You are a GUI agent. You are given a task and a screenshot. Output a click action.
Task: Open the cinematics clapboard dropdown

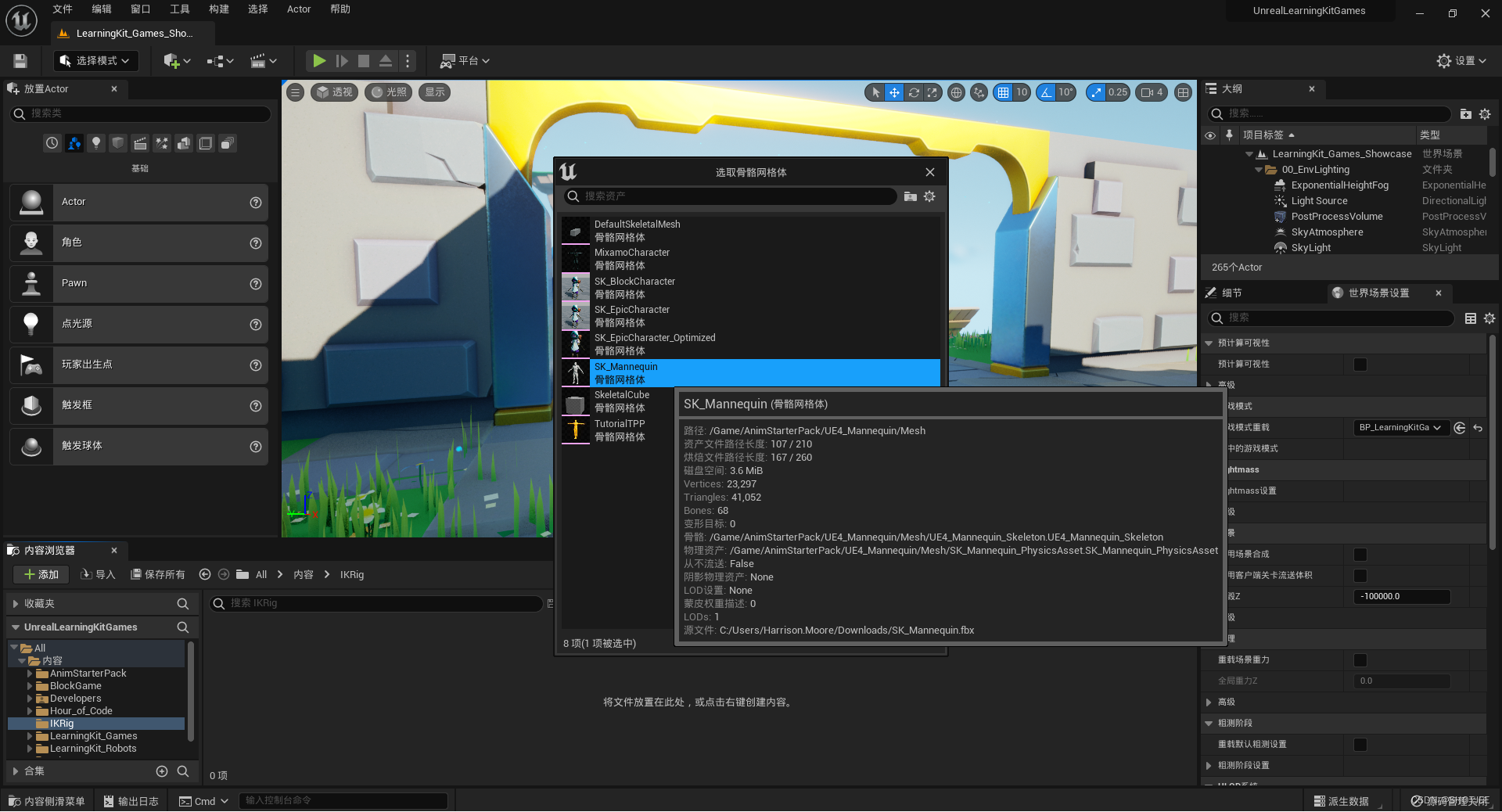264,61
